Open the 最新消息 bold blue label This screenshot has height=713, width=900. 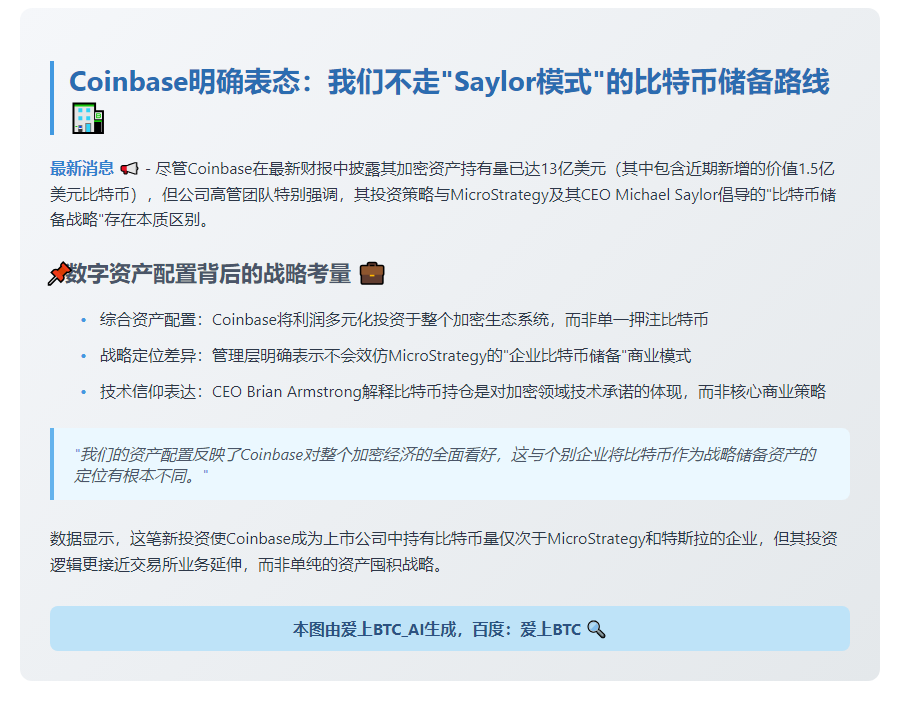coord(82,168)
